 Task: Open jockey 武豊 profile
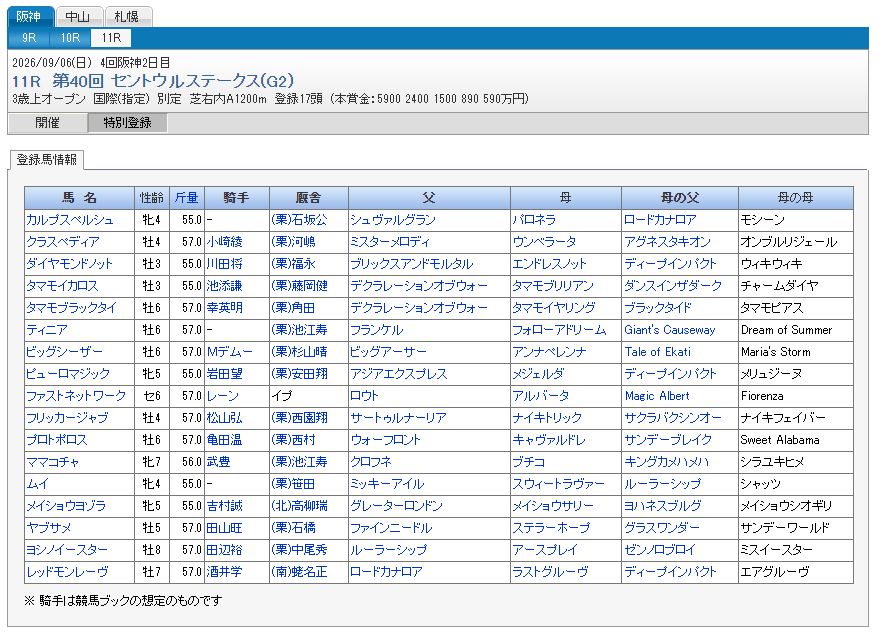[x=219, y=462]
